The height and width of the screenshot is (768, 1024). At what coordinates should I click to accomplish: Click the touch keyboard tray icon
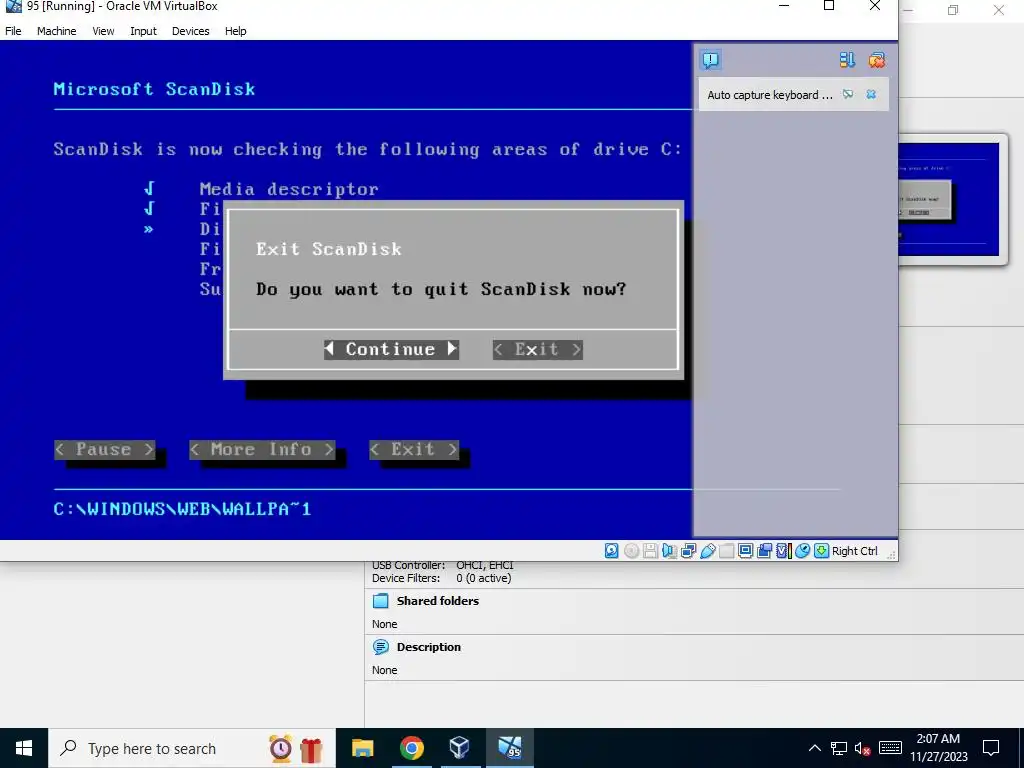point(890,748)
